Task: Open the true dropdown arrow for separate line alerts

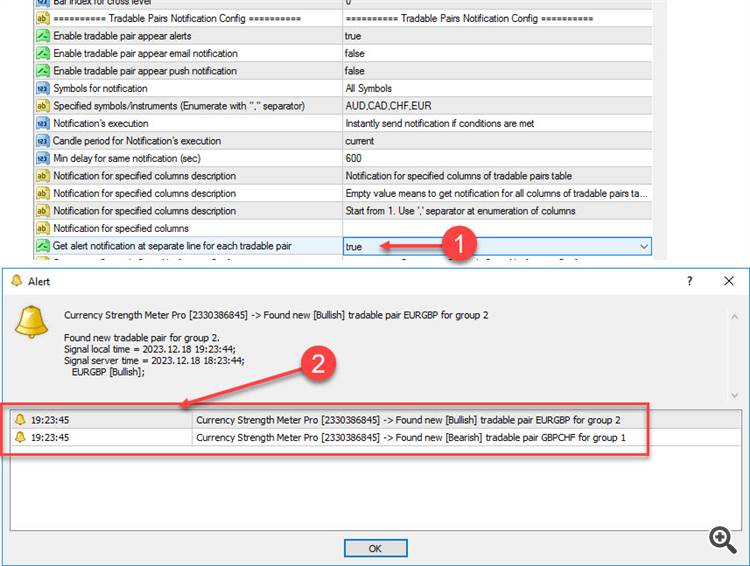Action: (x=644, y=246)
